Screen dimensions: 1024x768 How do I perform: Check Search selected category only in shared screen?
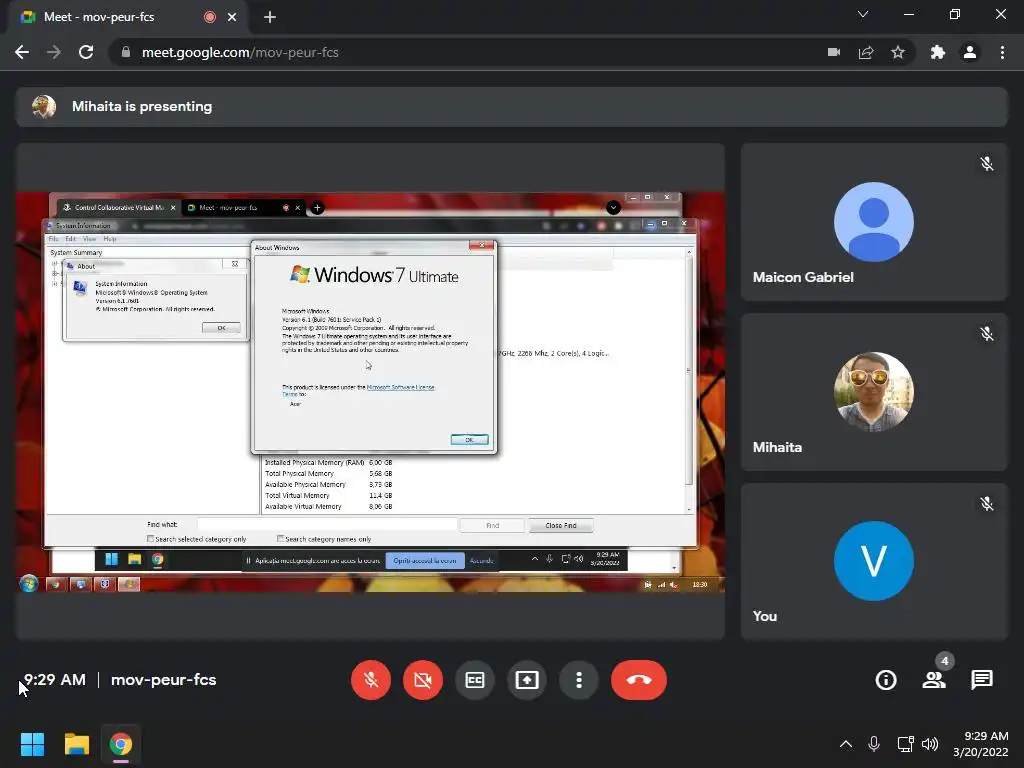click(x=151, y=539)
